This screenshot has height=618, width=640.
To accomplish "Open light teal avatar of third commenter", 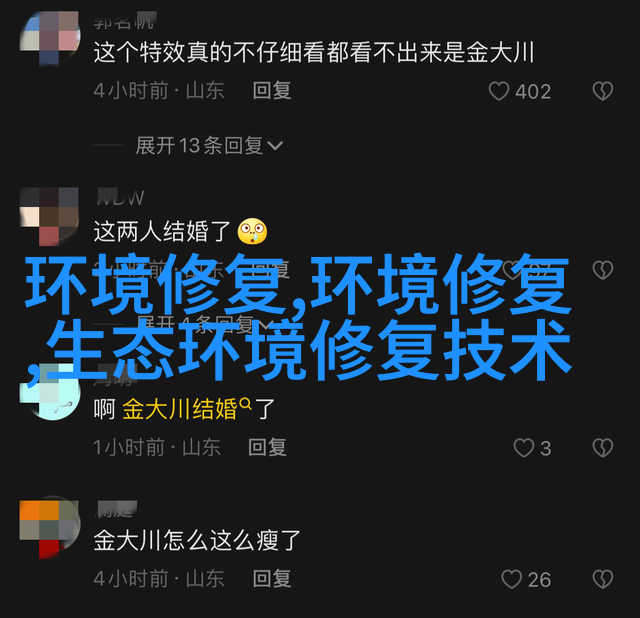I will 50,392.
